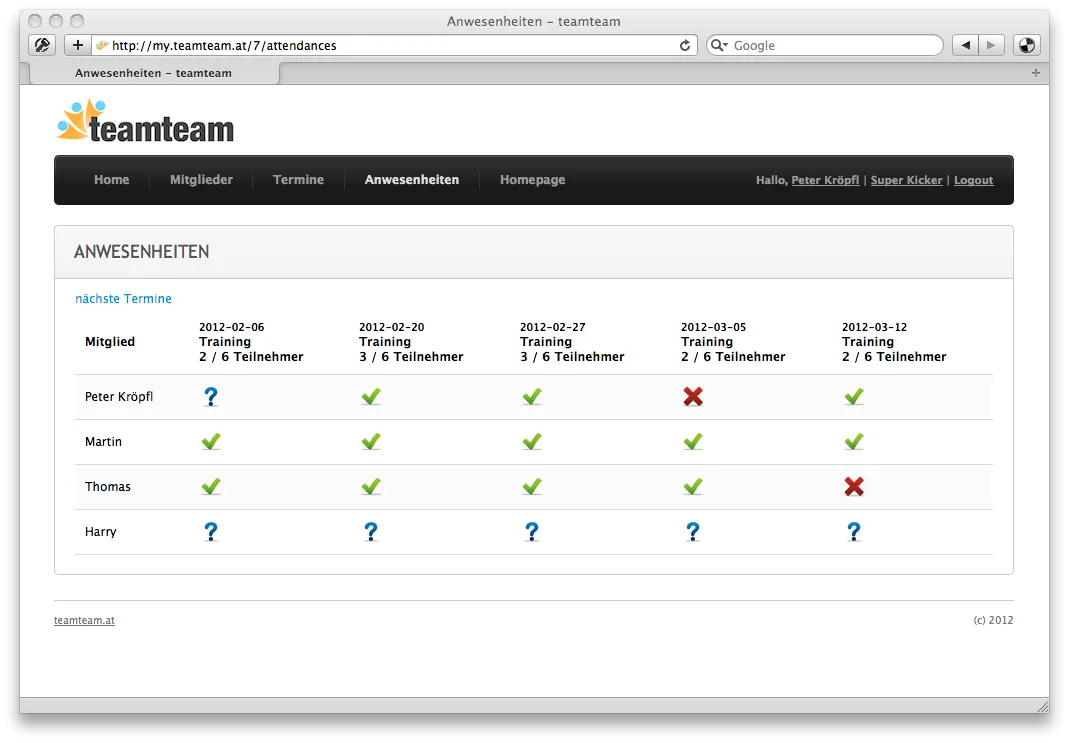Screen dimensions: 1069x743
Task: Toggle Harry's attendance for 2012-03-12
Action: 853,531
